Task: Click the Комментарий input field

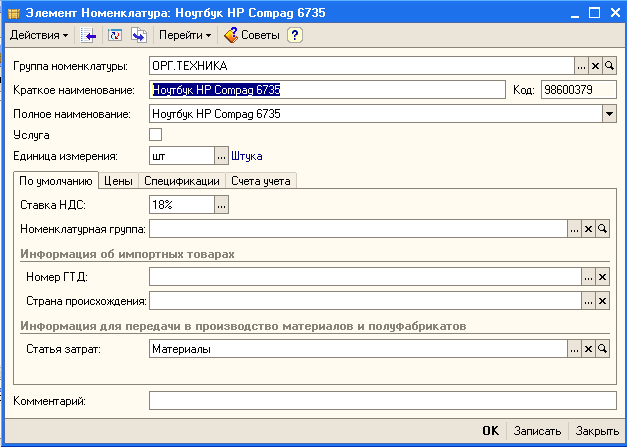Action: pos(383,401)
